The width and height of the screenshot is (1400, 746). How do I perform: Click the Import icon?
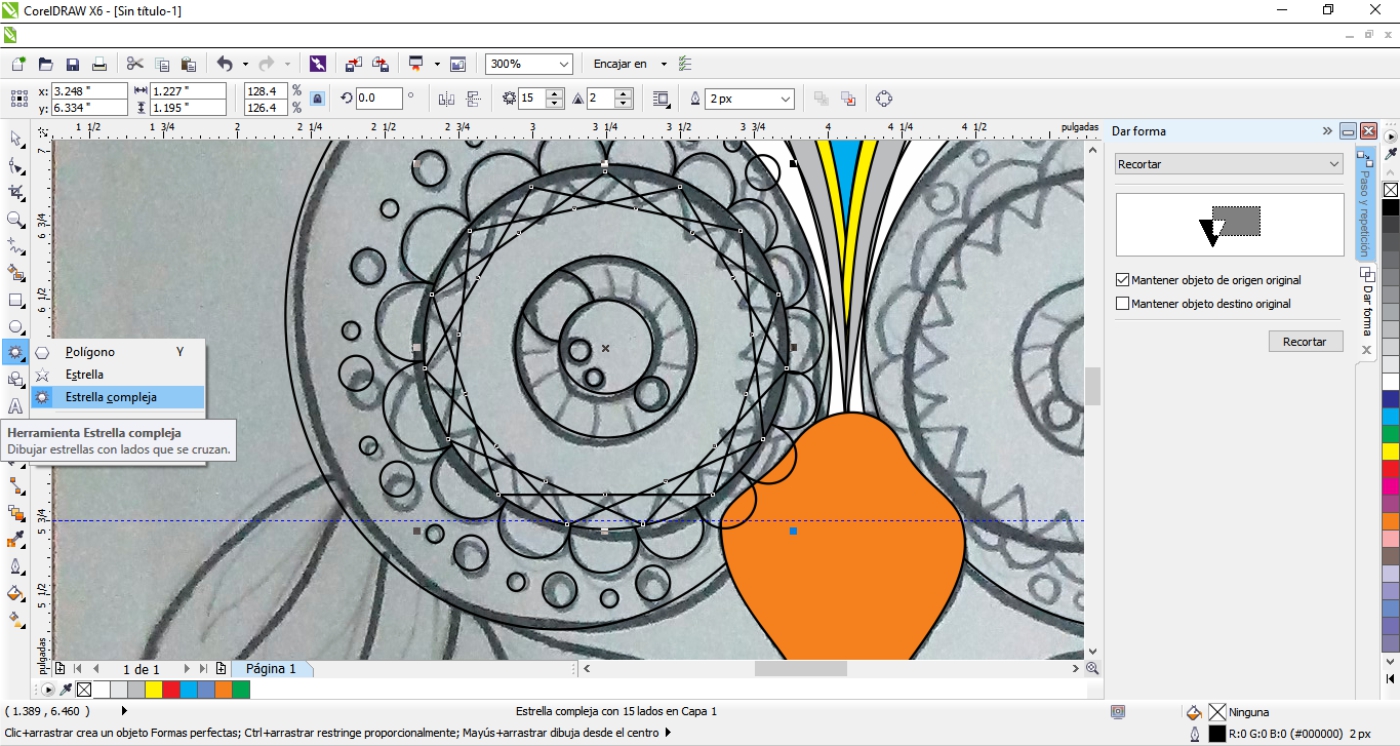[x=354, y=64]
